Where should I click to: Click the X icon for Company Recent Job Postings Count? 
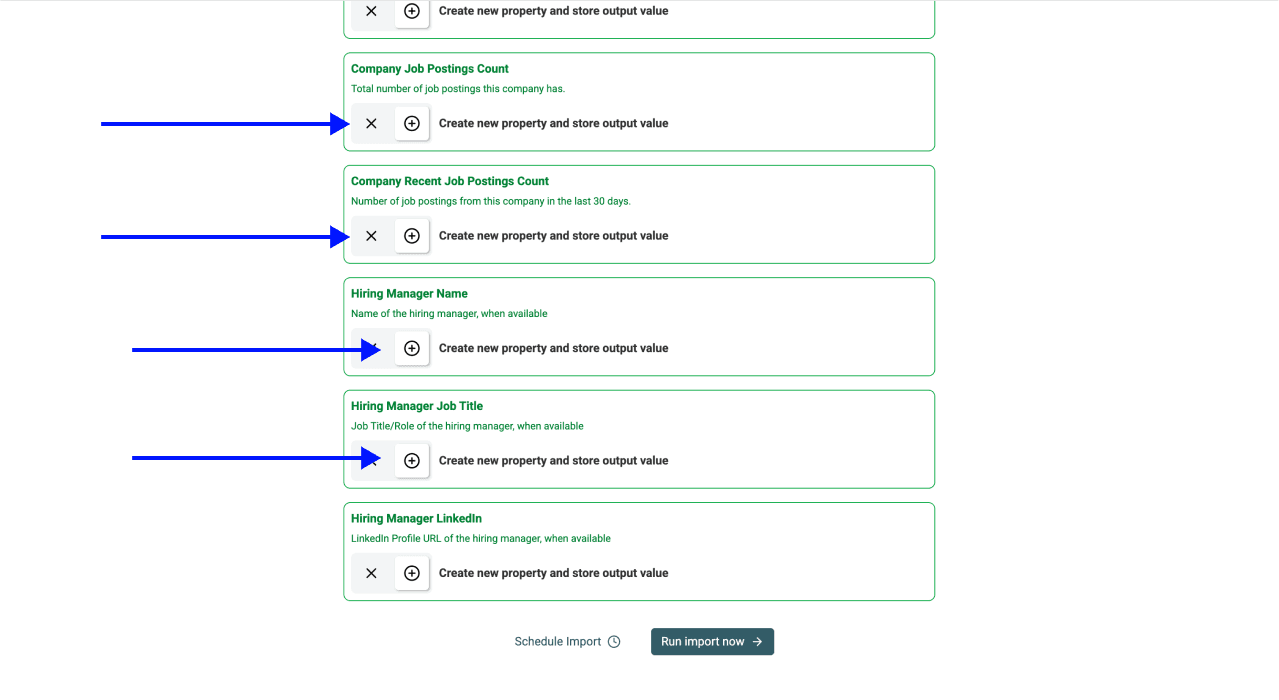[x=371, y=236]
